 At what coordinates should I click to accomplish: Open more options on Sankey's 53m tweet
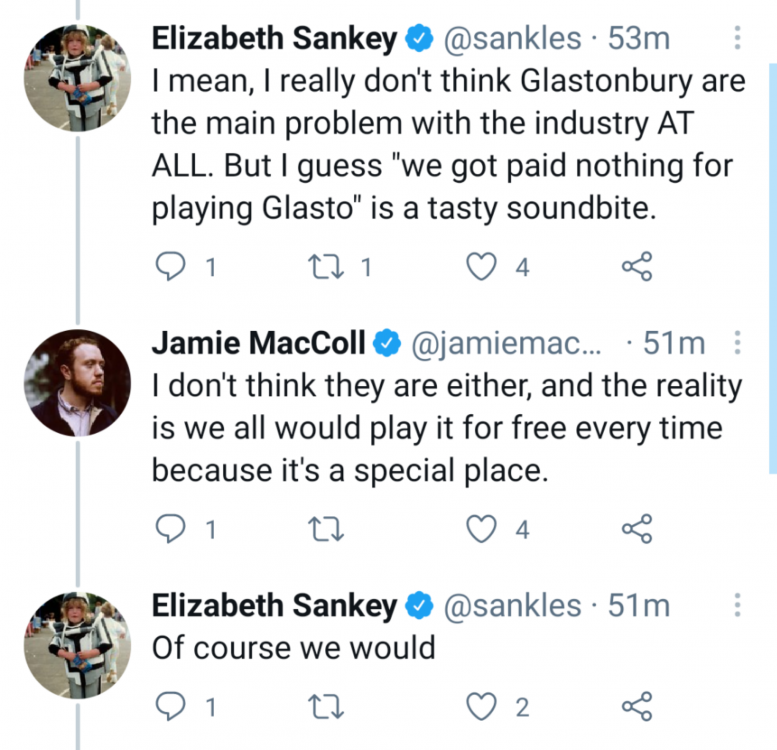tap(737, 38)
